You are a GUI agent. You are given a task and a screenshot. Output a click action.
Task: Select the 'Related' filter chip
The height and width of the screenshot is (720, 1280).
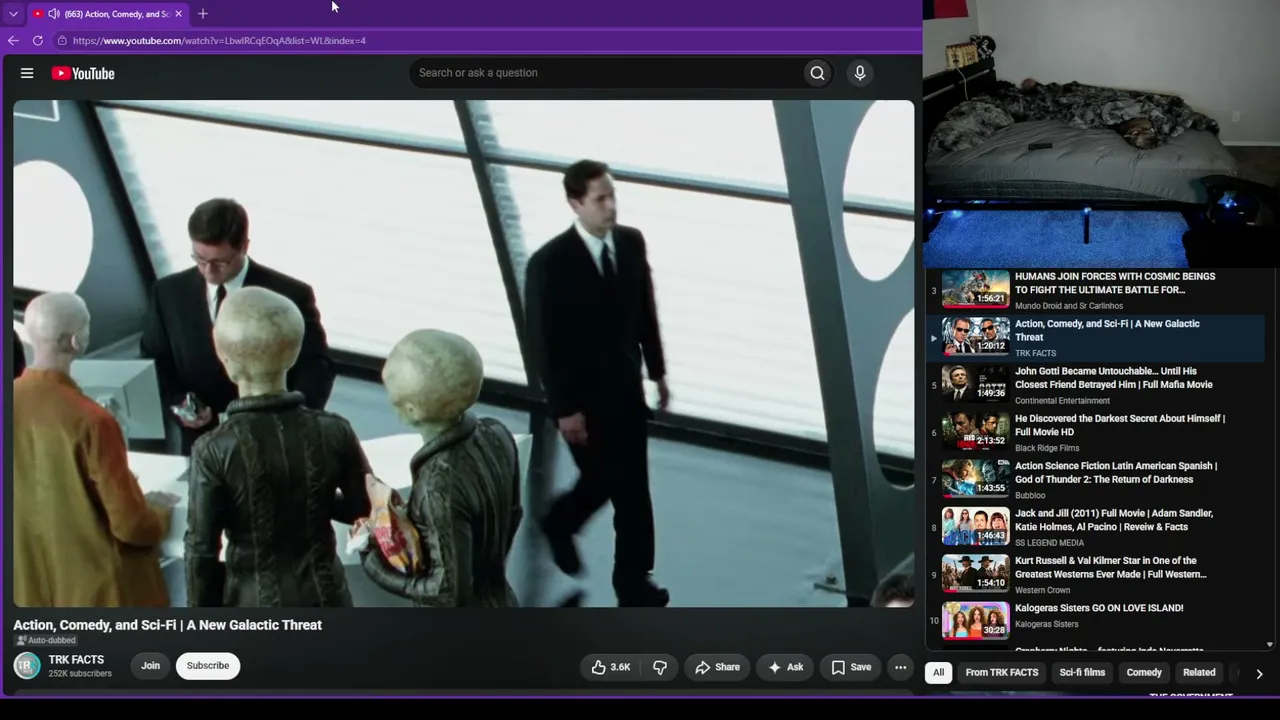(x=1199, y=673)
